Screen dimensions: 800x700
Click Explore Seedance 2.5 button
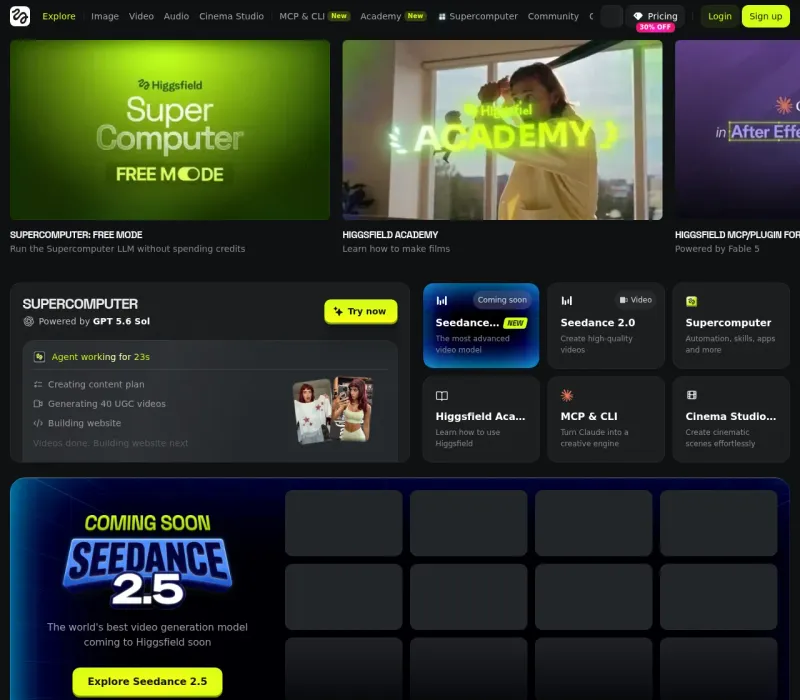click(147, 682)
